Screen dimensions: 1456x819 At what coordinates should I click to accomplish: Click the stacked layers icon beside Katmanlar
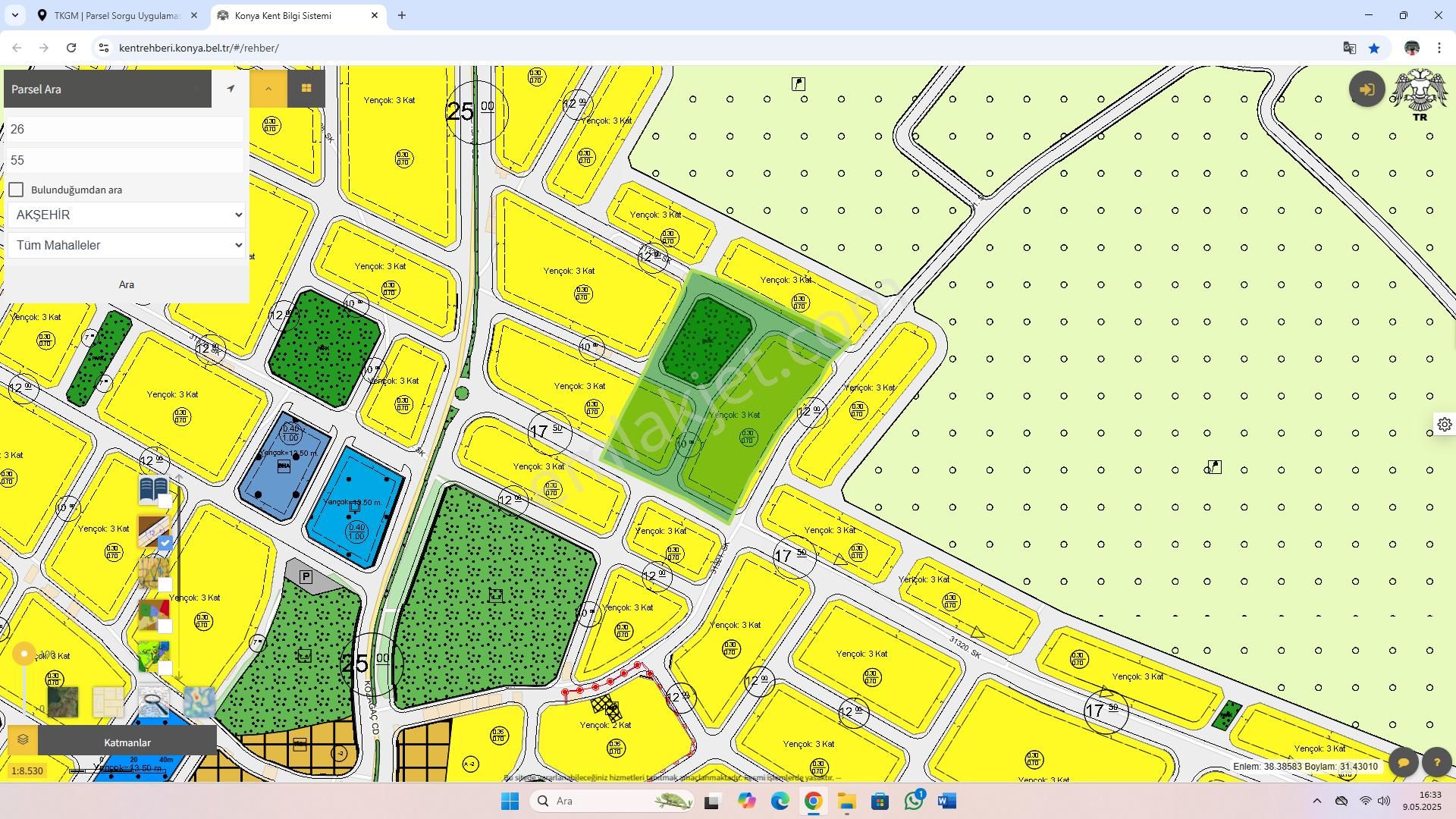[x=23, y=740]
